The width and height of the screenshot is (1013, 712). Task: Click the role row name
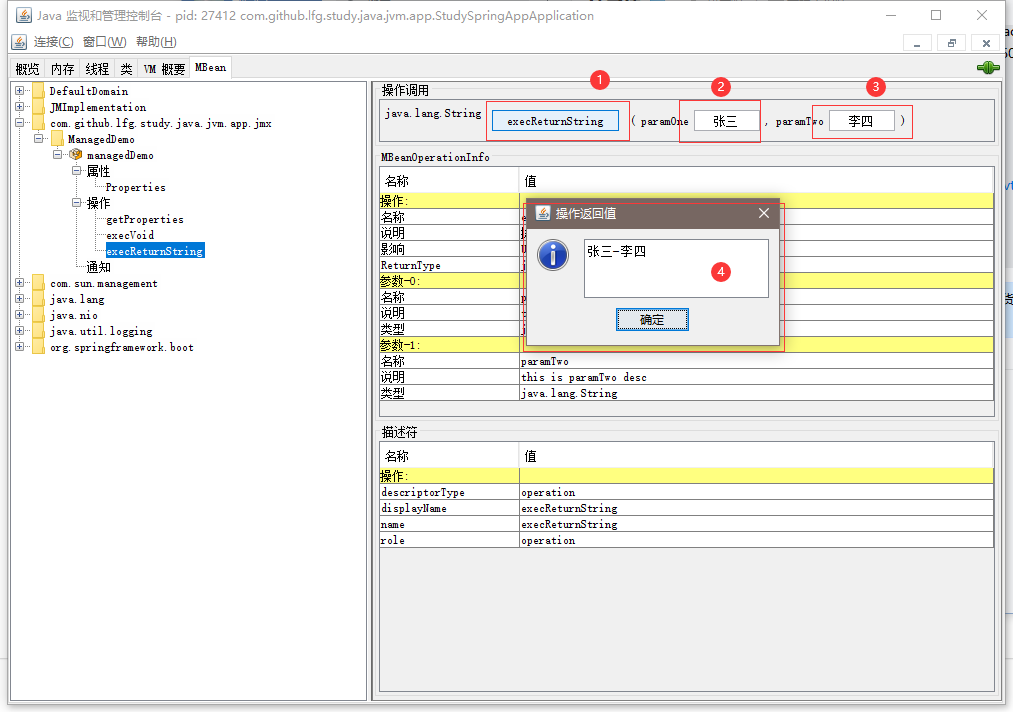point(393,540)
